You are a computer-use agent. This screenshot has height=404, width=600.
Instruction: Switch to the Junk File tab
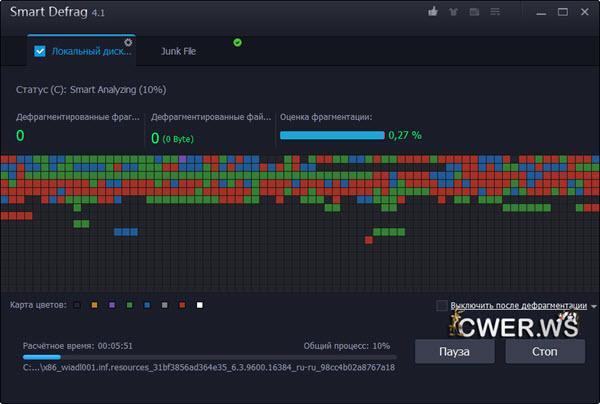pos(179,51)
